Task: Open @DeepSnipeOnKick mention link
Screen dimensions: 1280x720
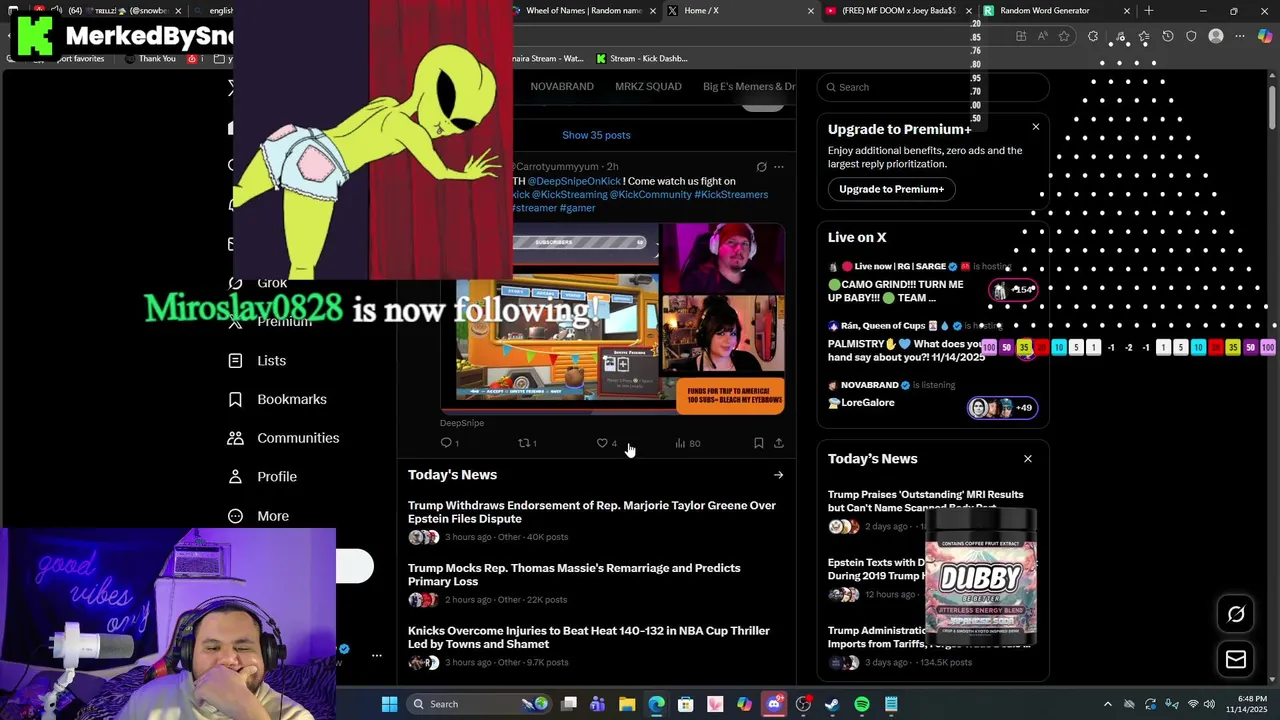Action: point(574,181)
